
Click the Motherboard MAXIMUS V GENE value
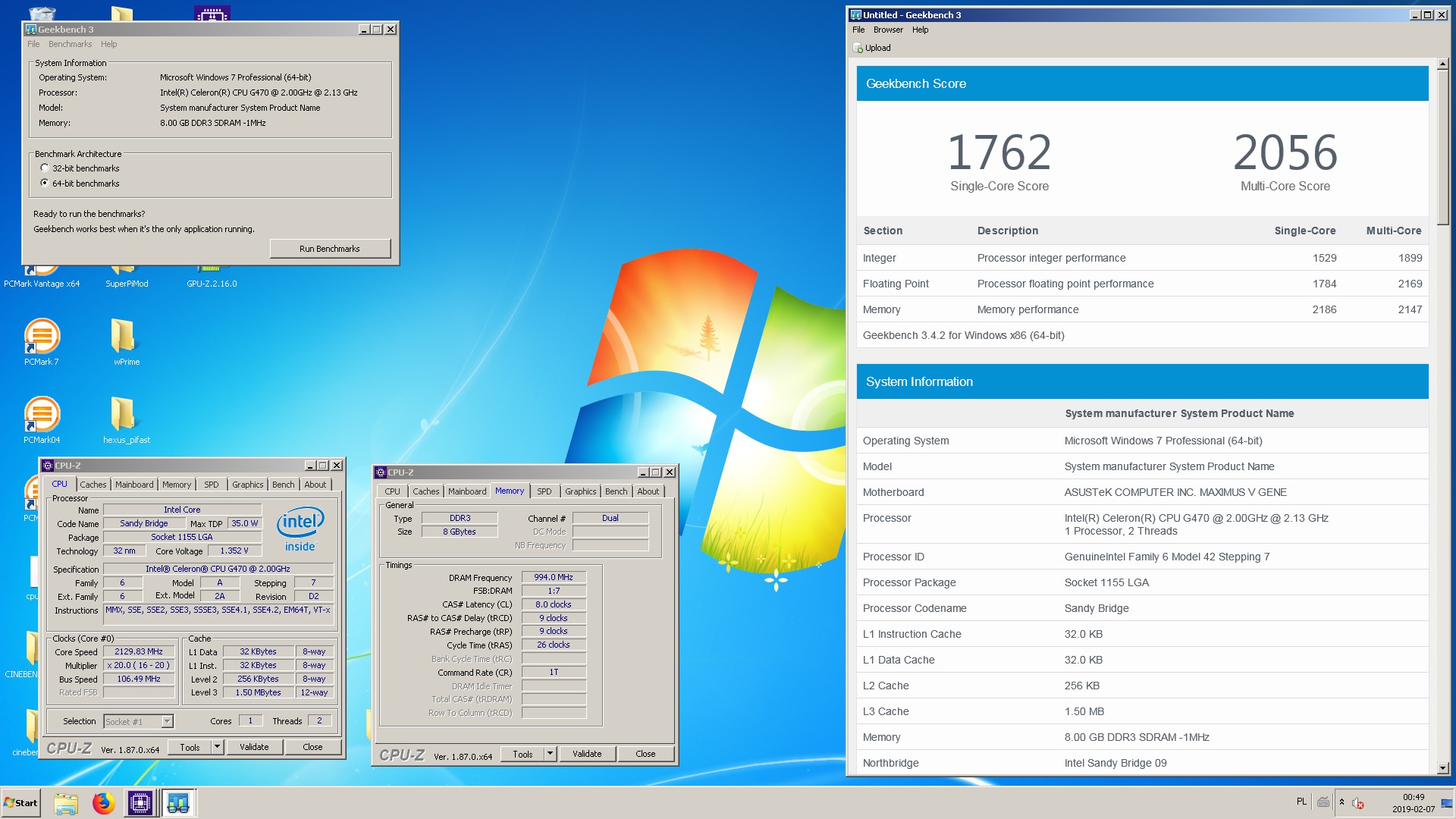pyautogui.click(x=1175, y=492)
